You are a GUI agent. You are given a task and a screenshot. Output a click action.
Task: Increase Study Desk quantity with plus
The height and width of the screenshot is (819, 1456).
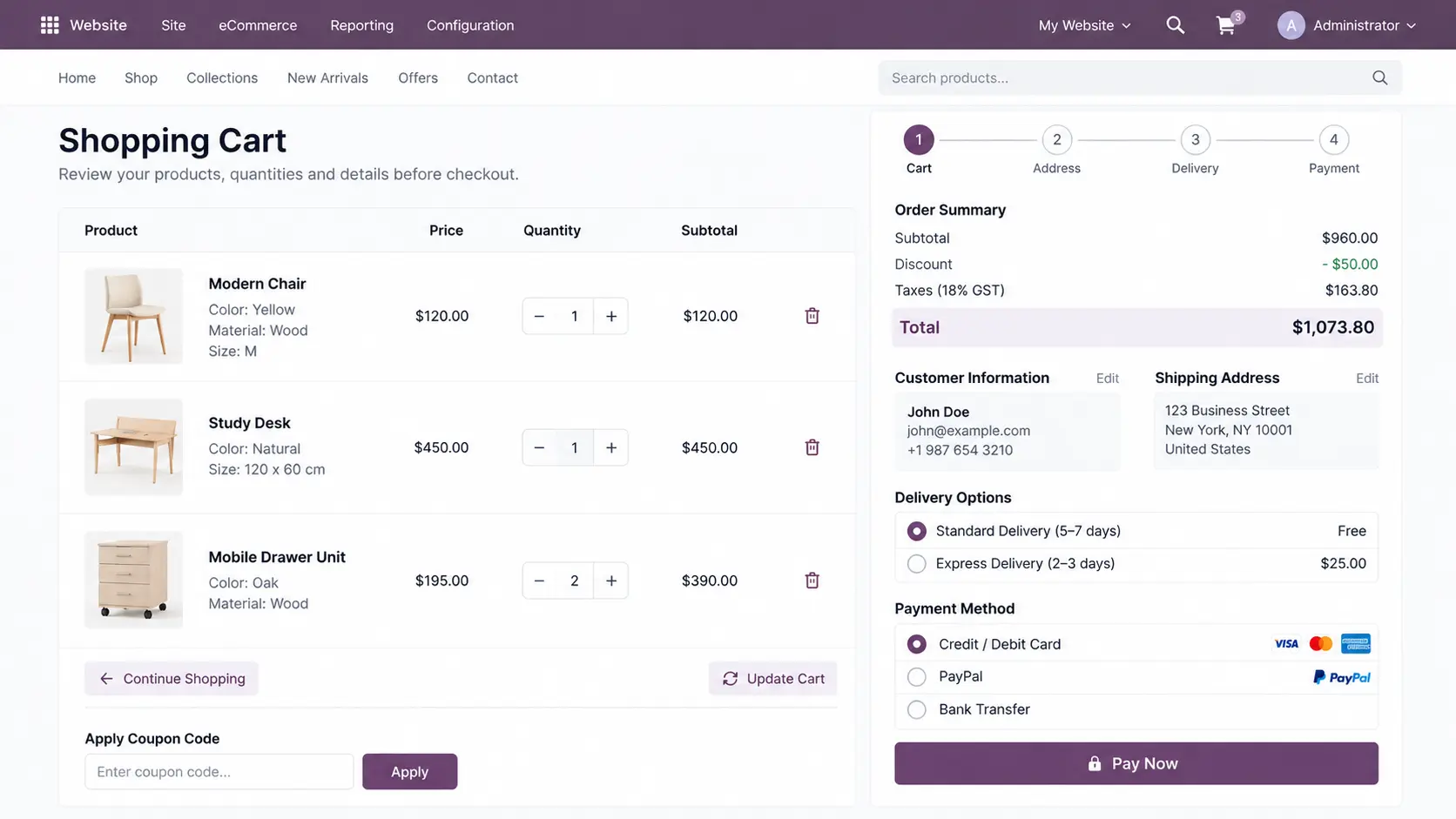[x=611, y=447]
